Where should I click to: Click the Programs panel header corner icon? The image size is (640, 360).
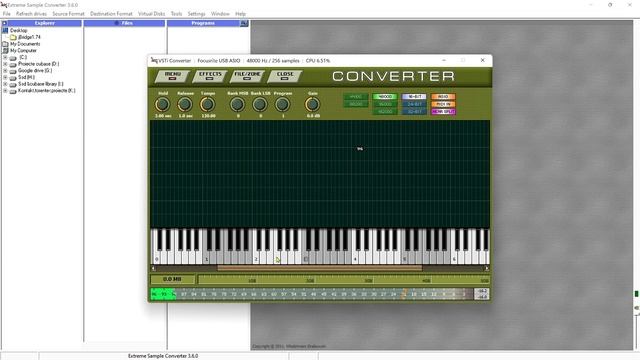point(244,23)
